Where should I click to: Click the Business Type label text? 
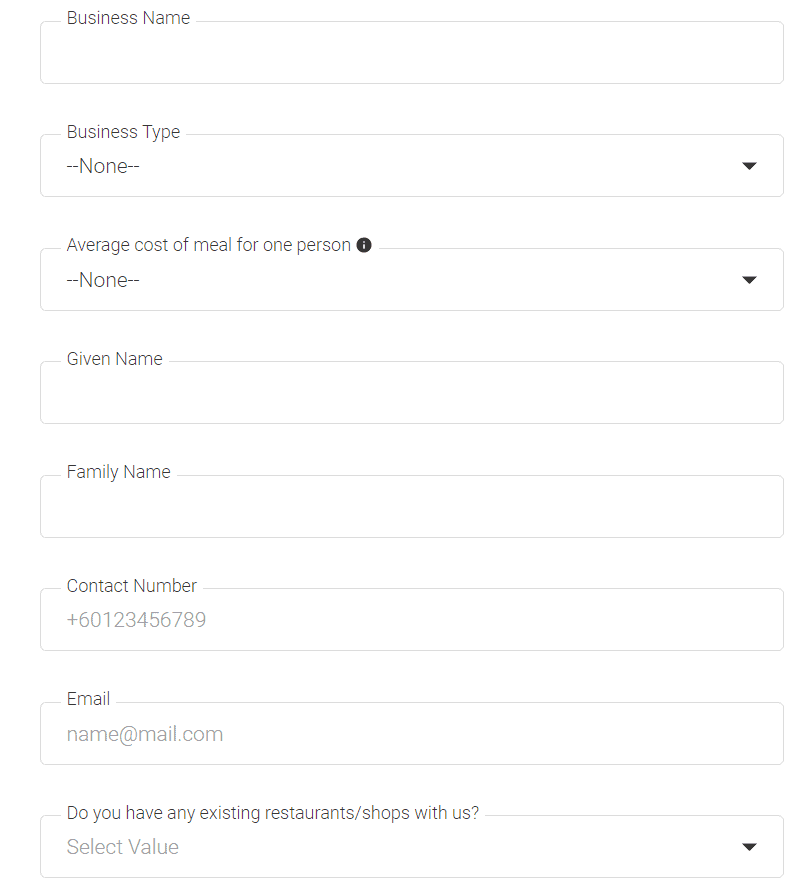click(123, 132)
